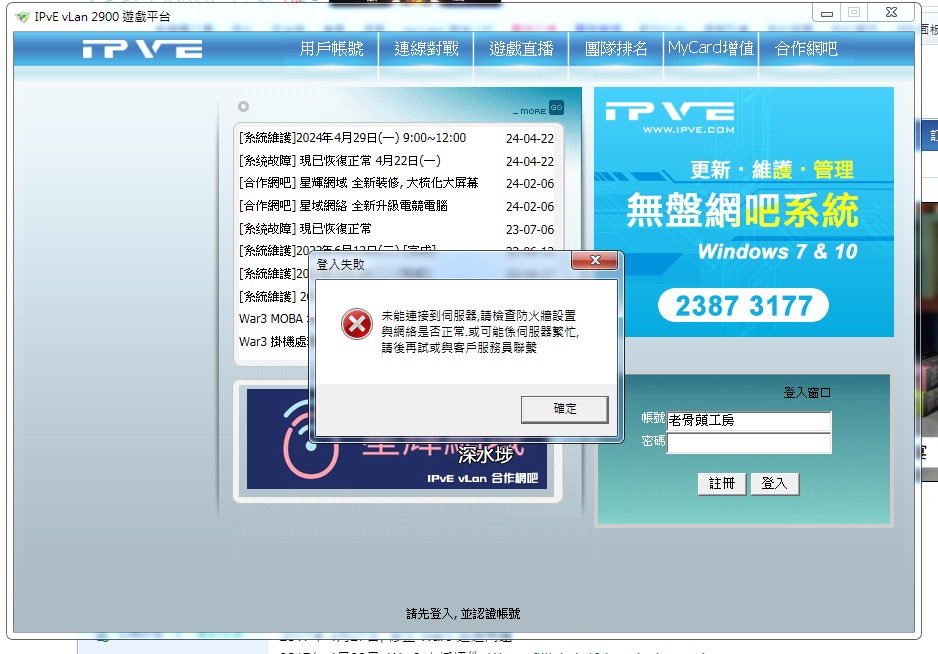The image size is (938, 654).
Task: Open the MyCard增值 menu
Action: pos(711,48)
